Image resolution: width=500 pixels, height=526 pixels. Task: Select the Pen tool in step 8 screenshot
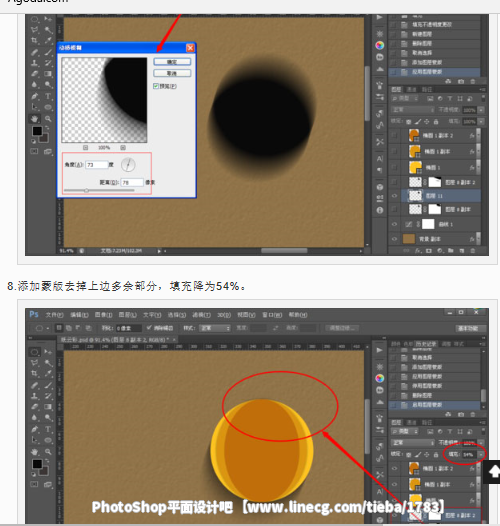[x=34, y=429]
